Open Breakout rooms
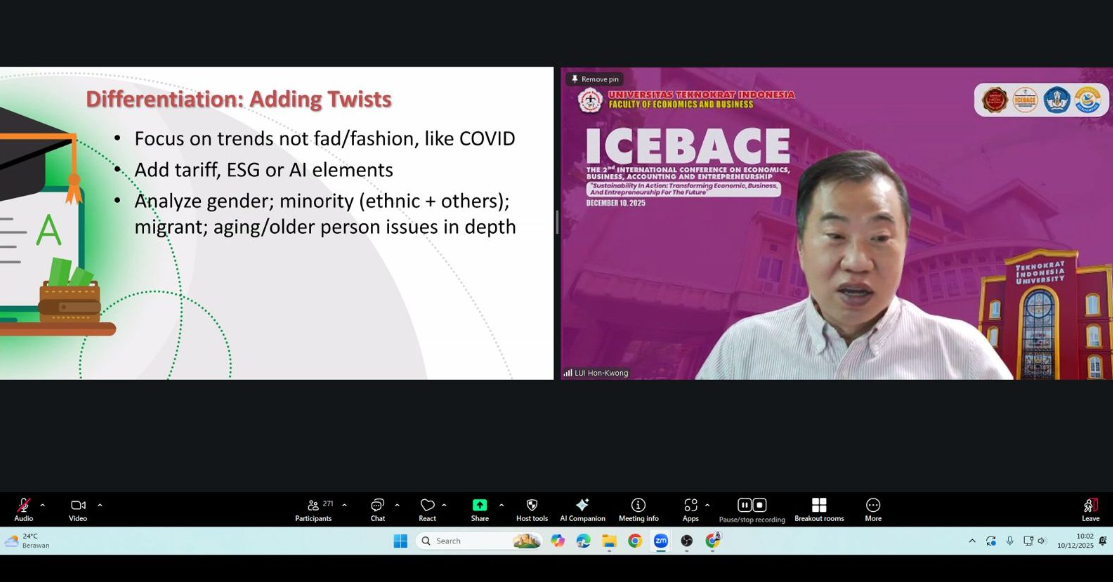The image size is (1113, 582). 819,506
